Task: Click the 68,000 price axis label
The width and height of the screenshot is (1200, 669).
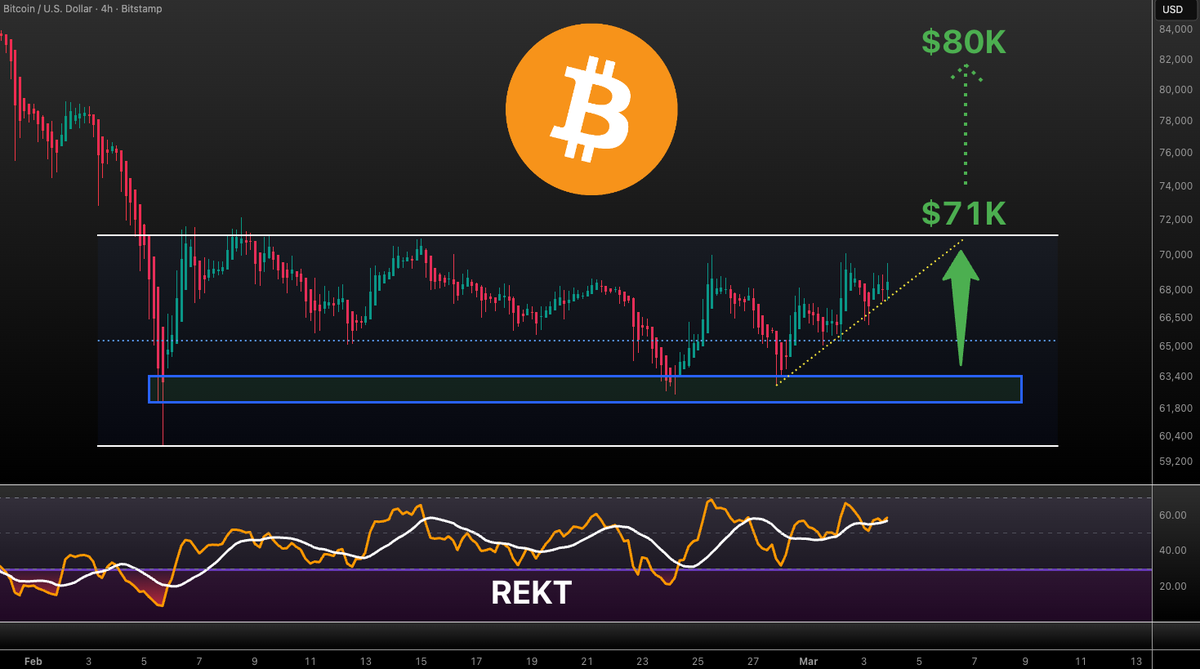Action: point(1176,291)
